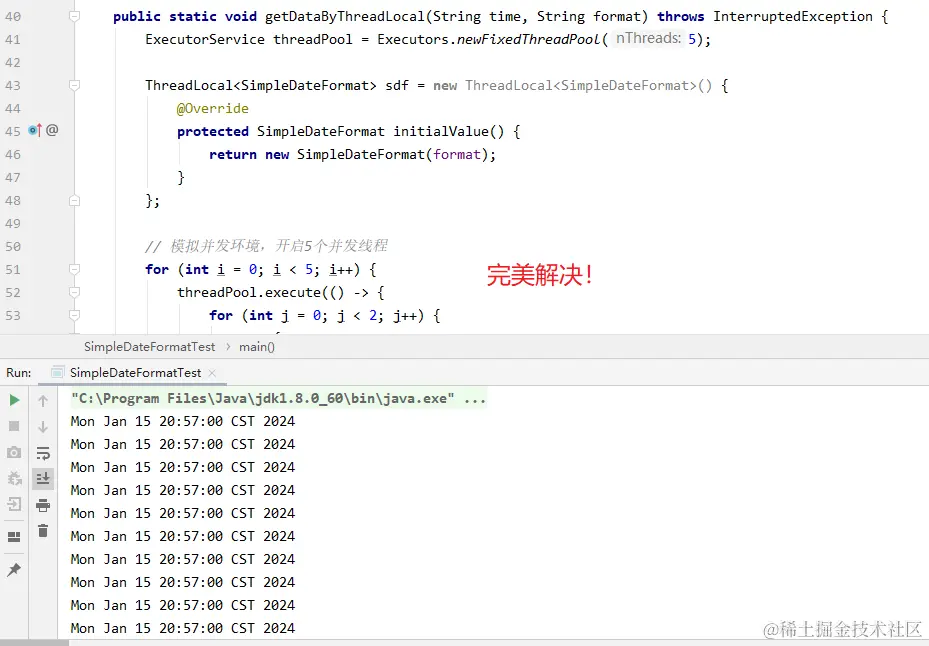Click the down-the-stack-trace arrow button

coord(41,425)
